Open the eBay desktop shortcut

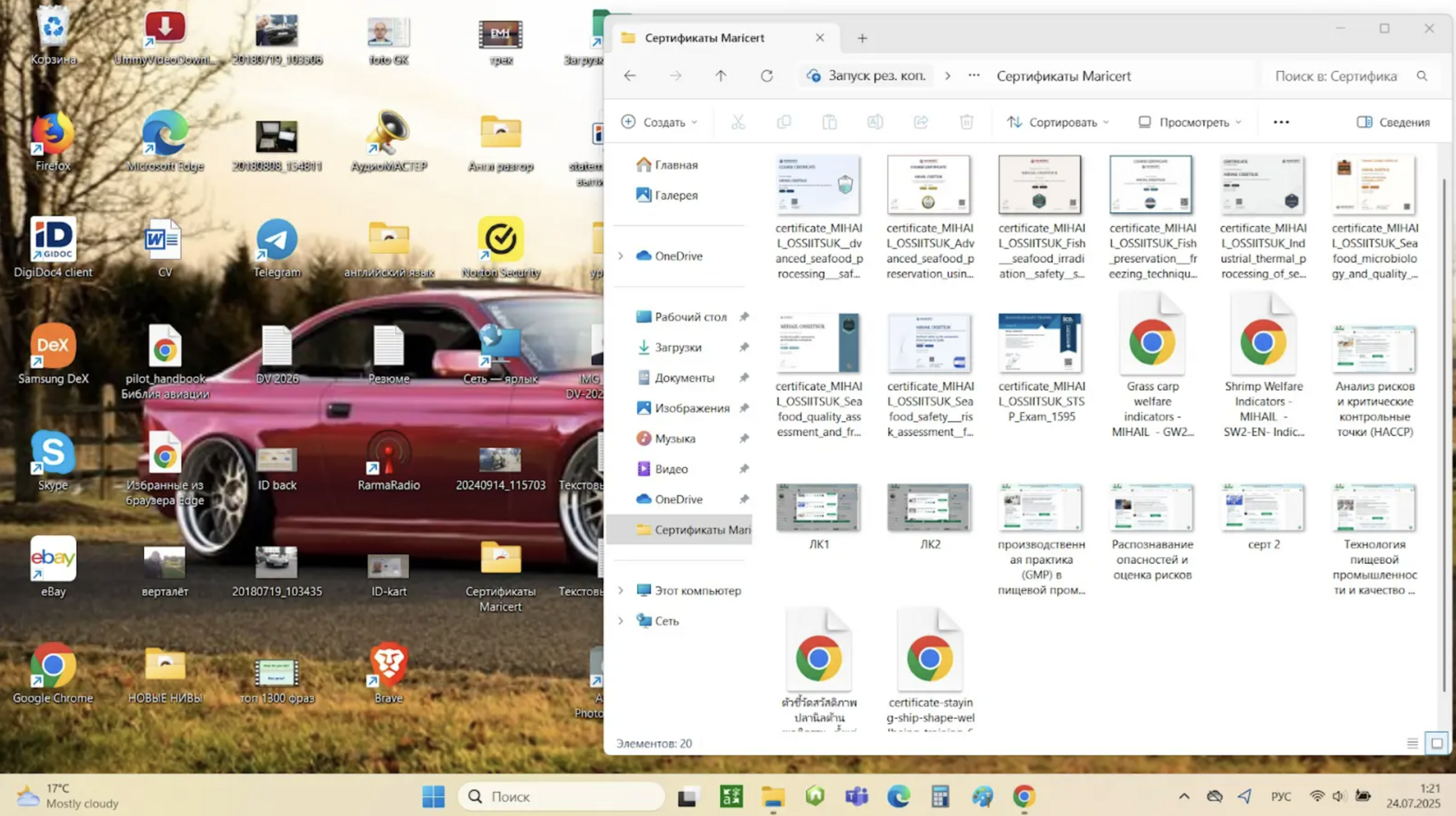click(53, 568)
